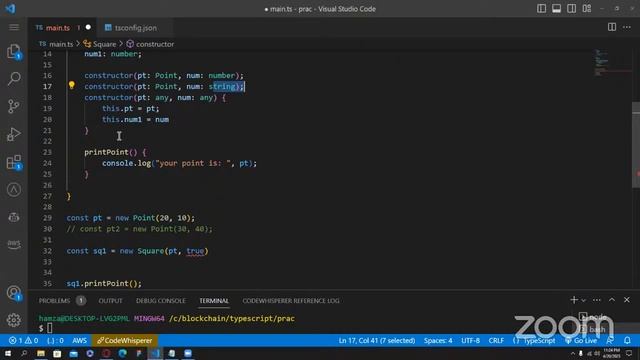Open terminal panel more actions ellipsis

(x=597, y=300)
